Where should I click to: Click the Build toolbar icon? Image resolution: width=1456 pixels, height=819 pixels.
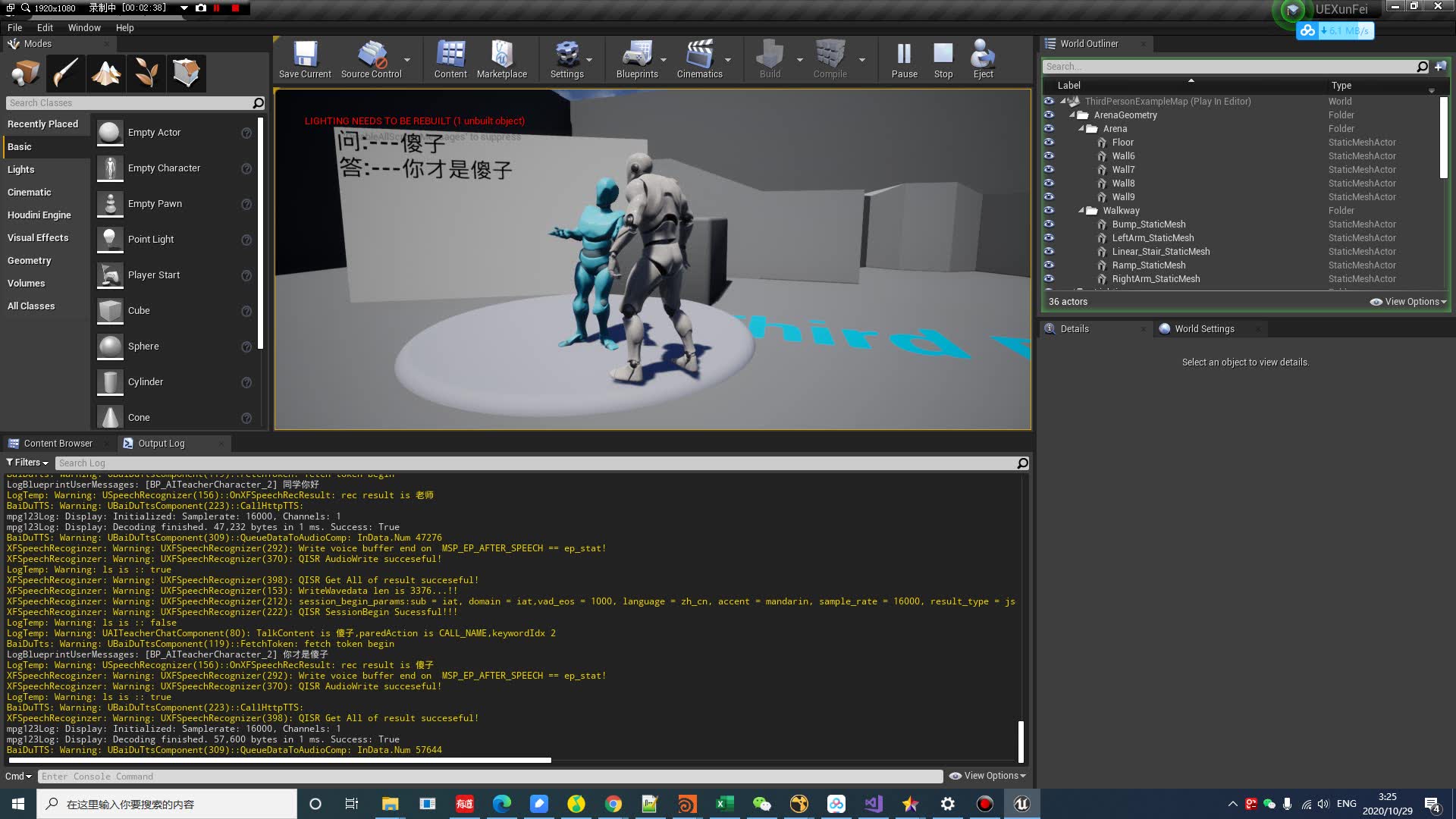770,59
